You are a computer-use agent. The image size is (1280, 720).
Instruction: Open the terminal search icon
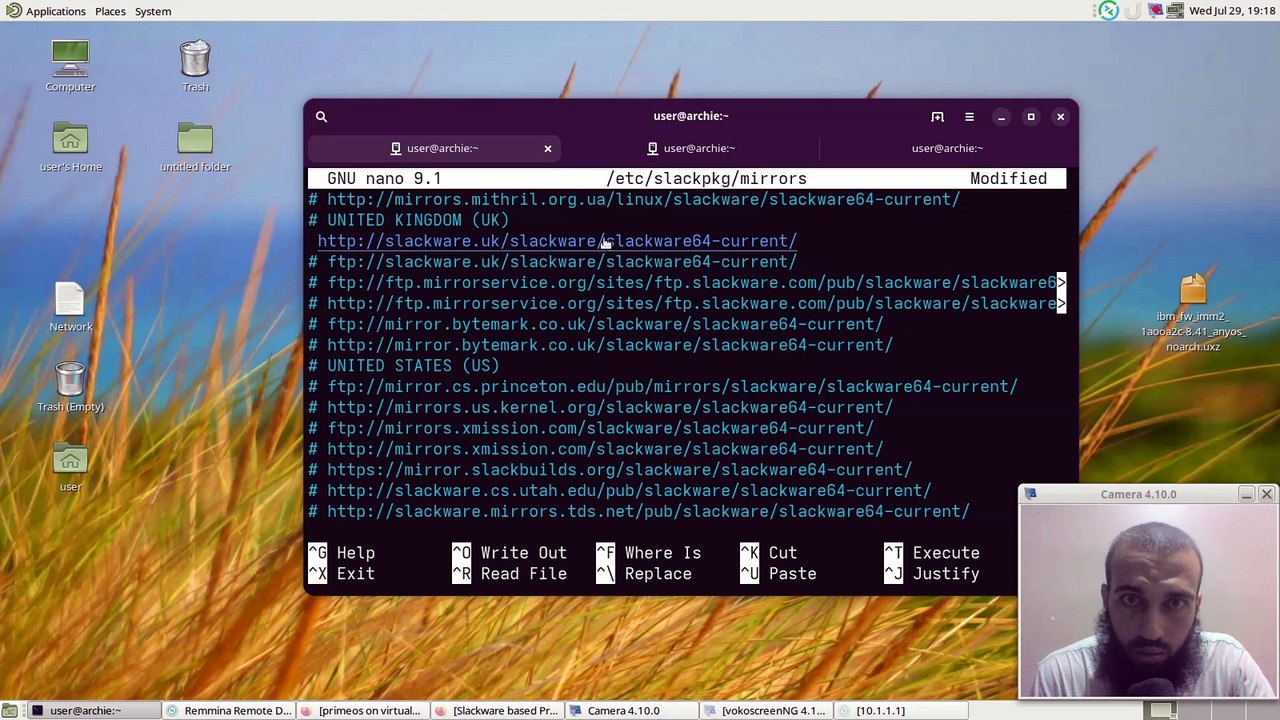(x=321, y=117)
